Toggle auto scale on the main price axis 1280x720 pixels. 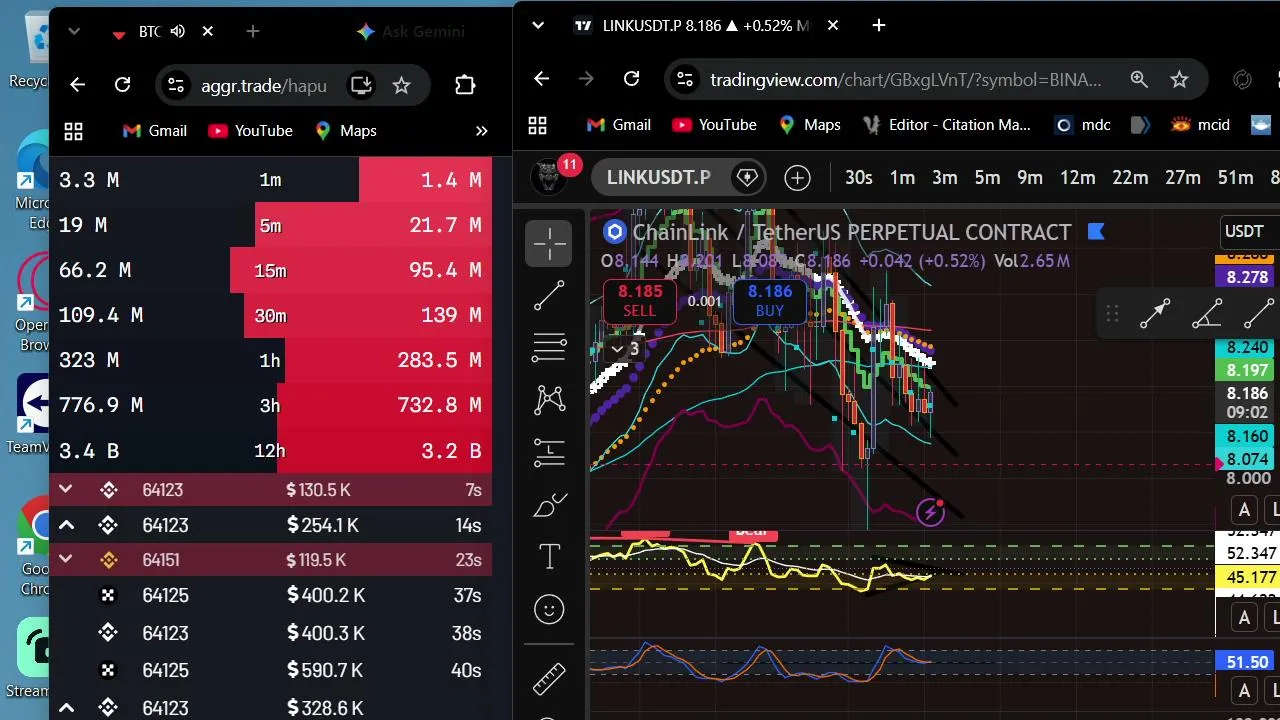[1244, 510]
